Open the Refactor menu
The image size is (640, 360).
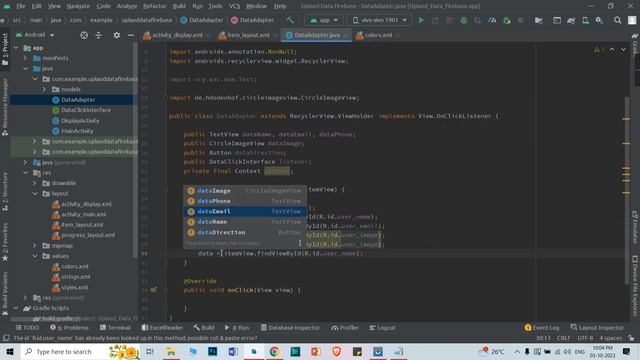click(x=155, y=6)
